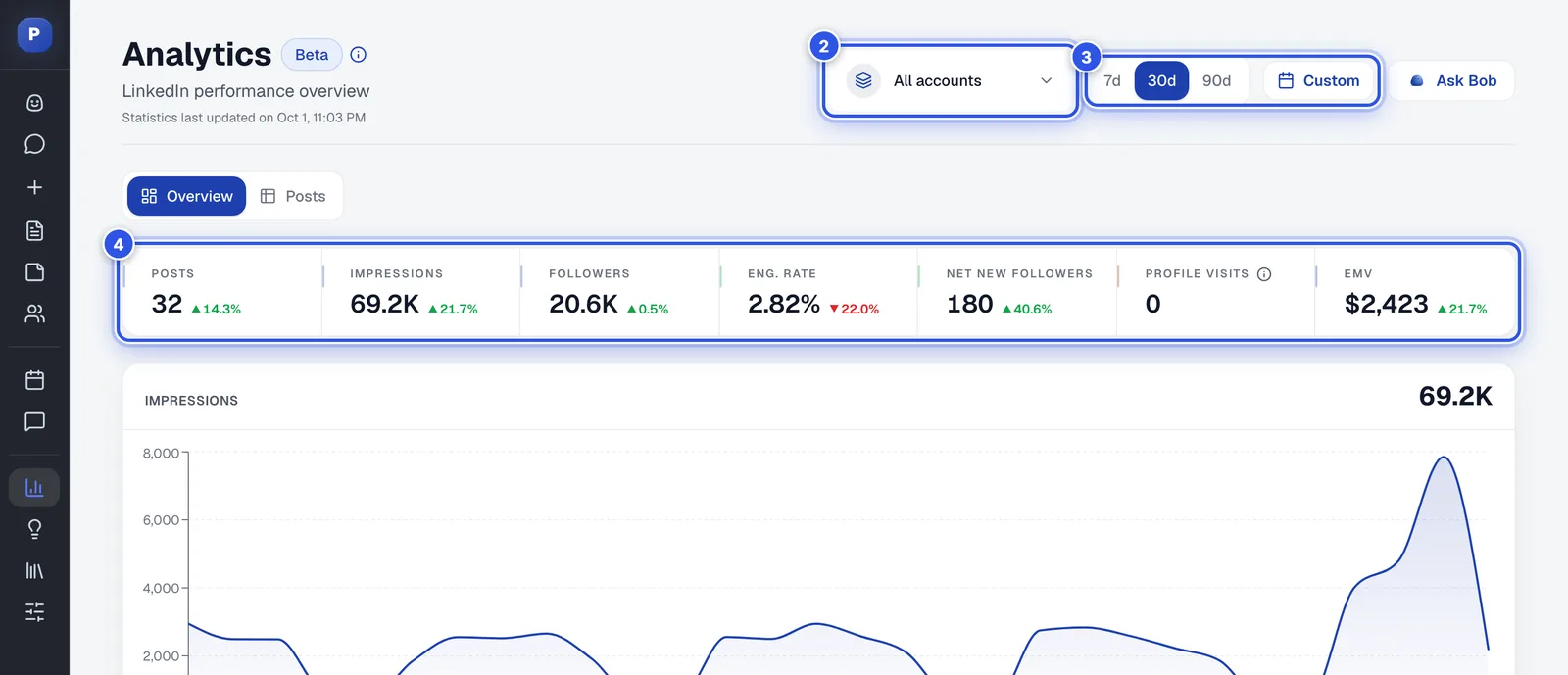The height and width of the screenshot is (675, 1568).
Task: Click the layers icon in accounts selector
Action: click(x=863, y=80)
